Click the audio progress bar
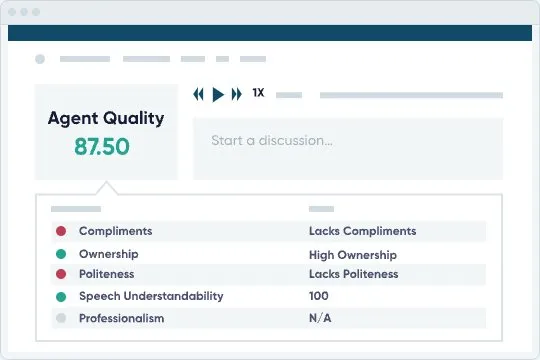540x360 pixels. pos(411,95)
